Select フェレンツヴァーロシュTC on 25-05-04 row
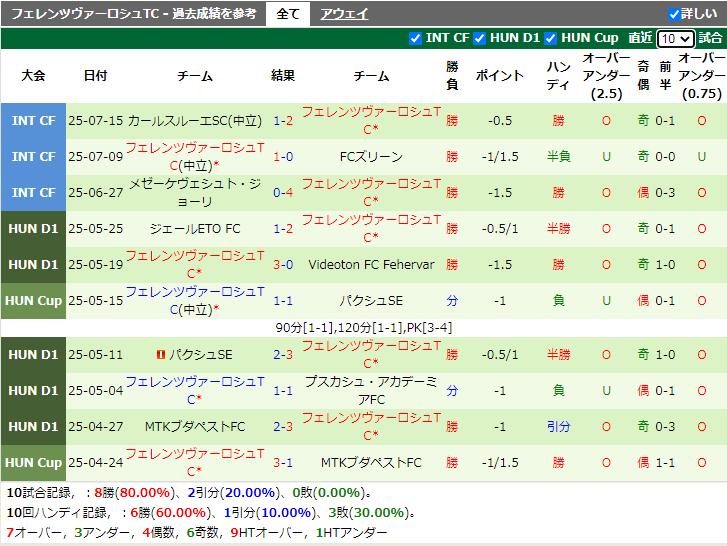This screenshot has height=546, width=727. [195, 391]
